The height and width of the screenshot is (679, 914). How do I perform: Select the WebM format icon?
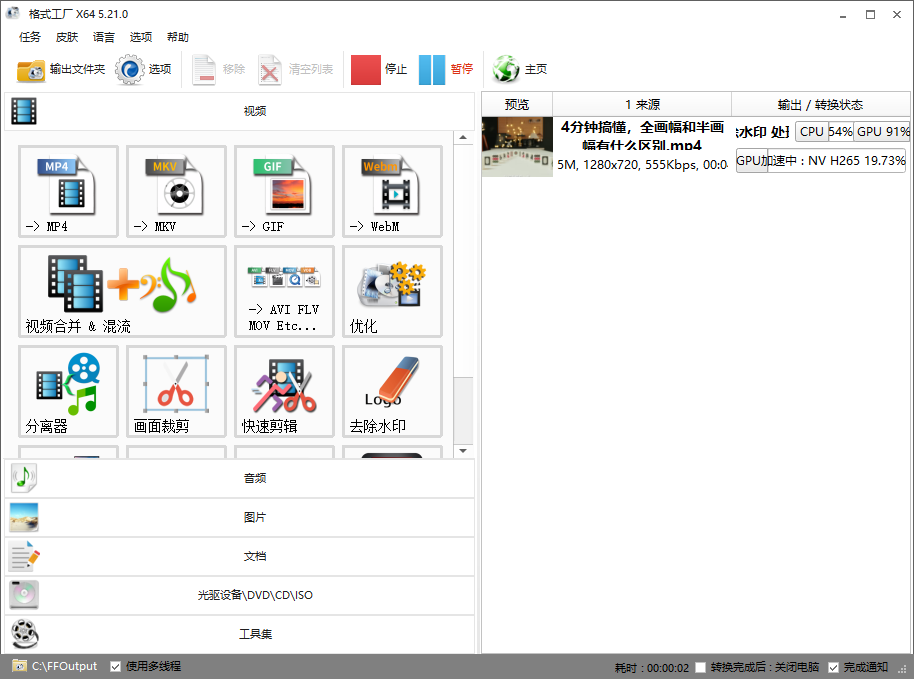[x=392, y=191]
